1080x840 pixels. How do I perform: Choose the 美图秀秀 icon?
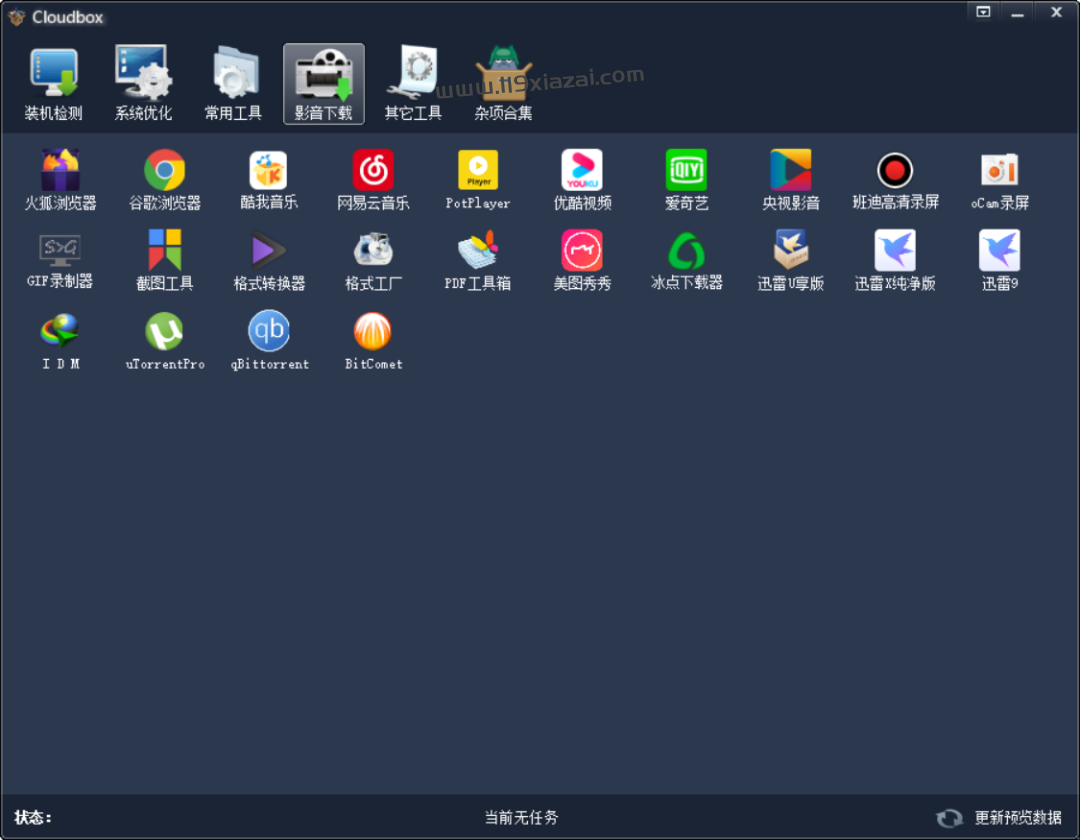582,250
